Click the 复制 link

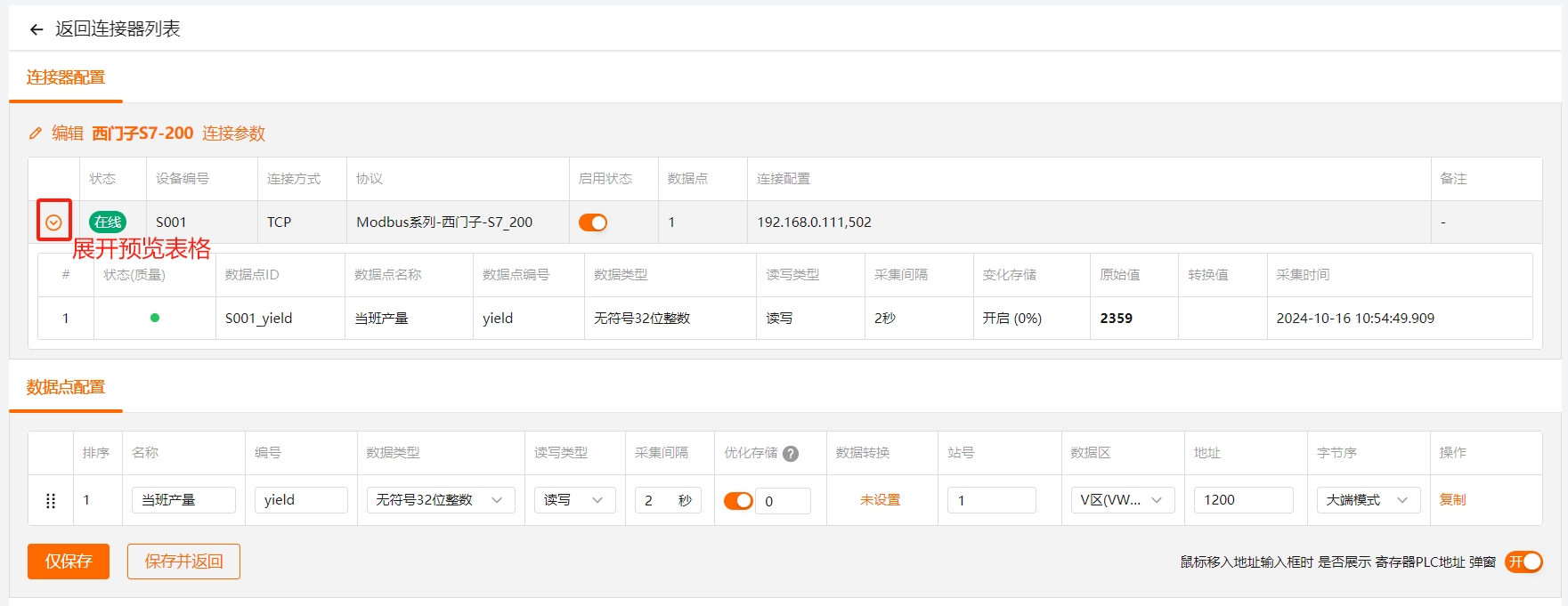1452,500
